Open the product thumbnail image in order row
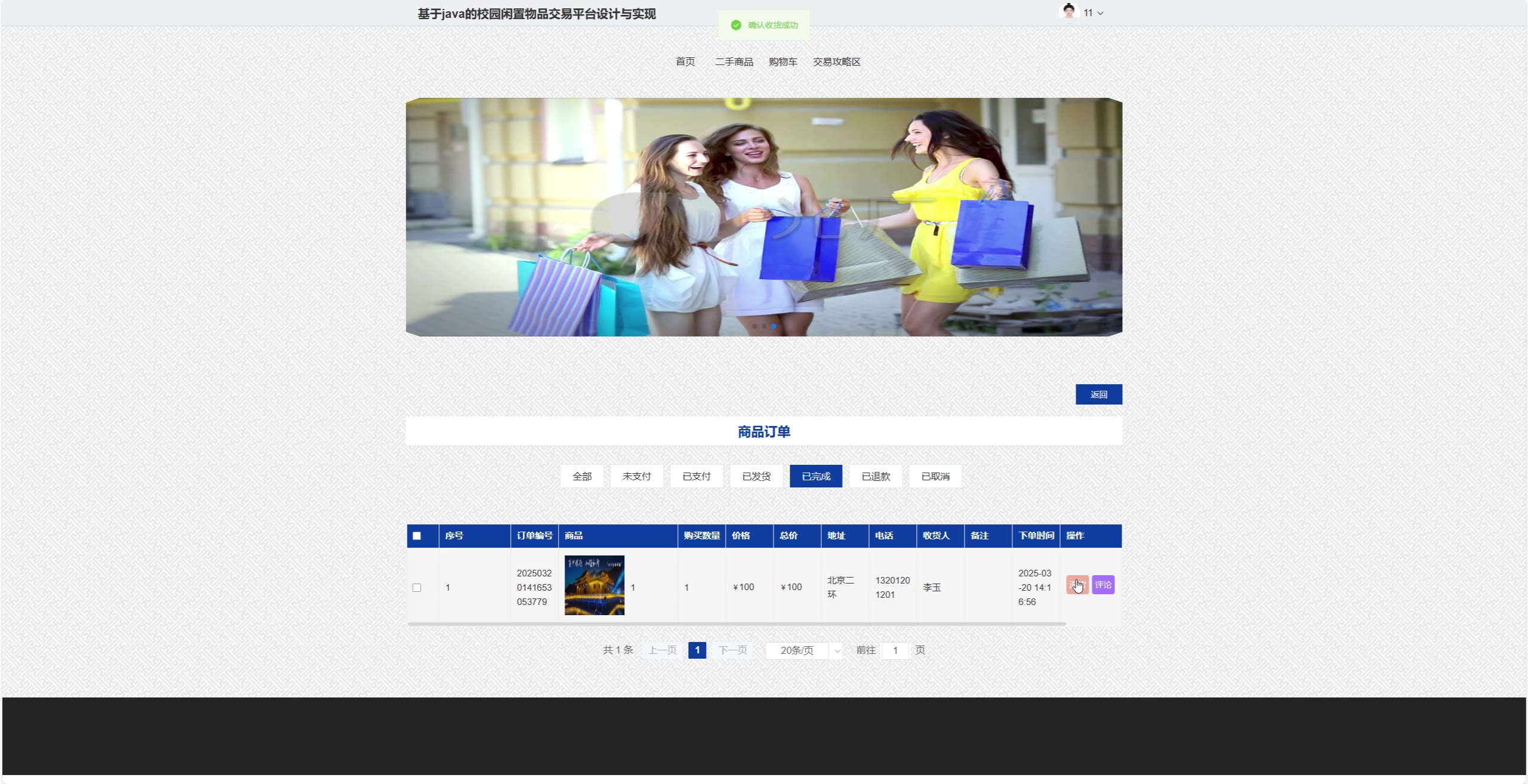The image size is (1528, 784). 594,585
